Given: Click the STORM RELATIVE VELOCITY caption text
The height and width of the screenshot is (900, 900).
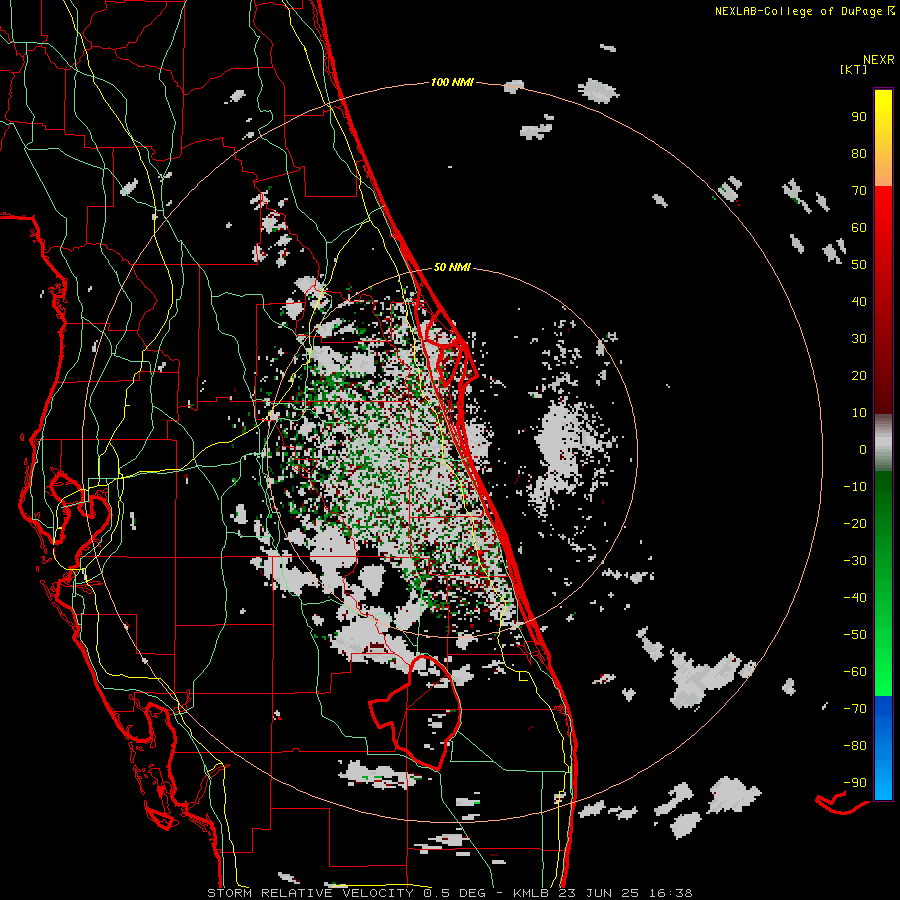Looking at the screenshot, I should click(310, 893).
